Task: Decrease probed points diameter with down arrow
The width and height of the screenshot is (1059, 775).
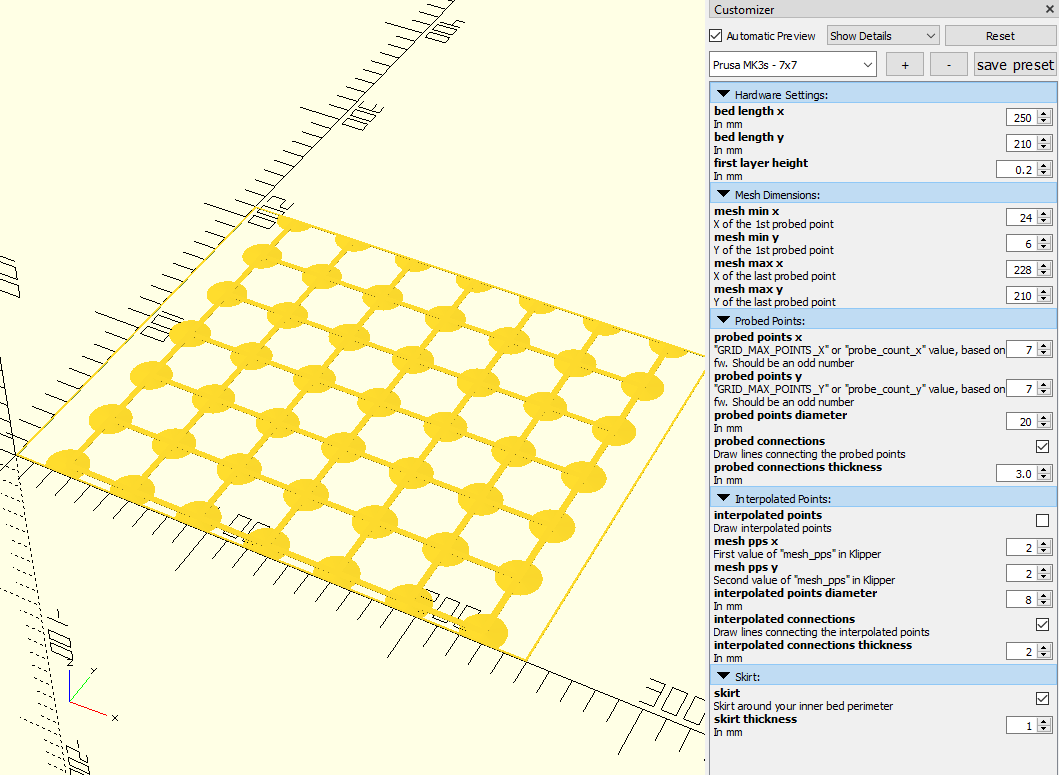Action: click(x=1044, y=427)
